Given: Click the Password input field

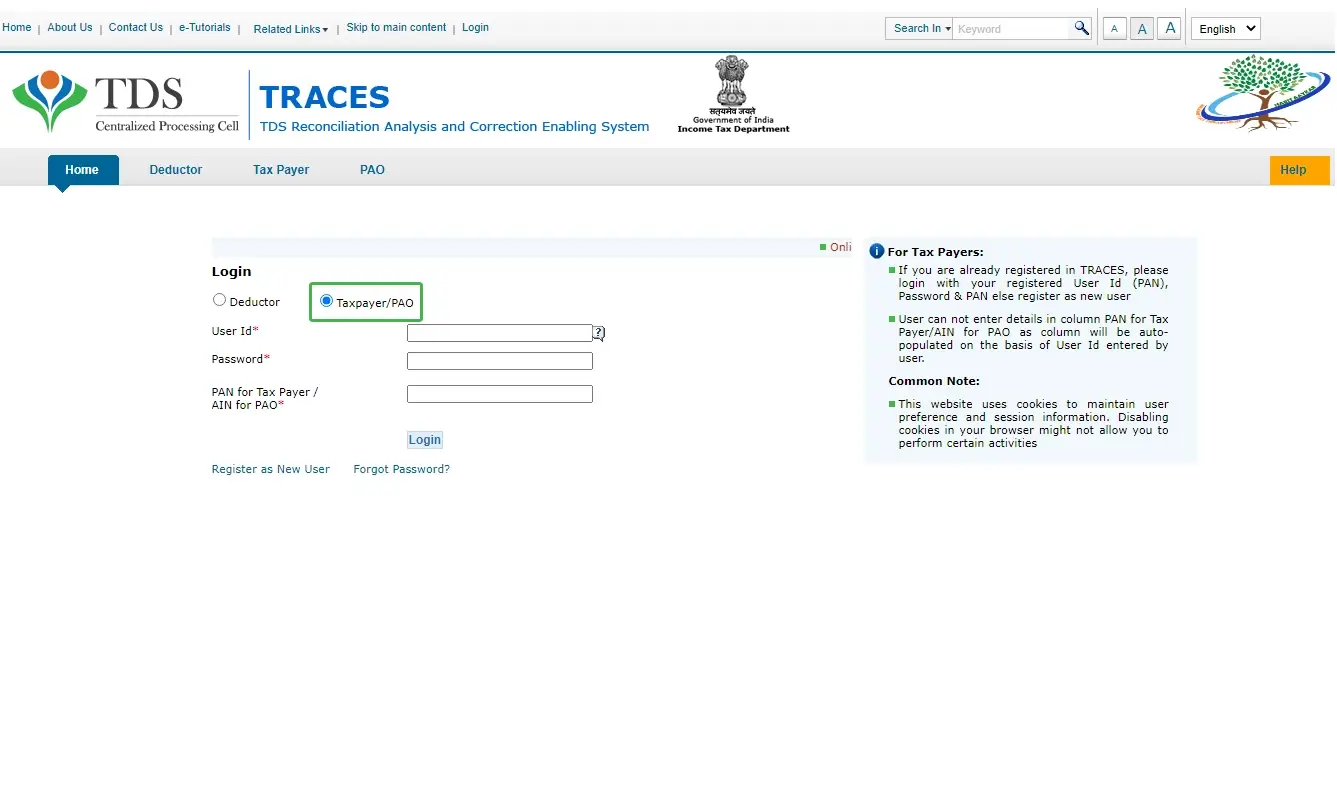Looking at the screenshot, I should point(499,361).
